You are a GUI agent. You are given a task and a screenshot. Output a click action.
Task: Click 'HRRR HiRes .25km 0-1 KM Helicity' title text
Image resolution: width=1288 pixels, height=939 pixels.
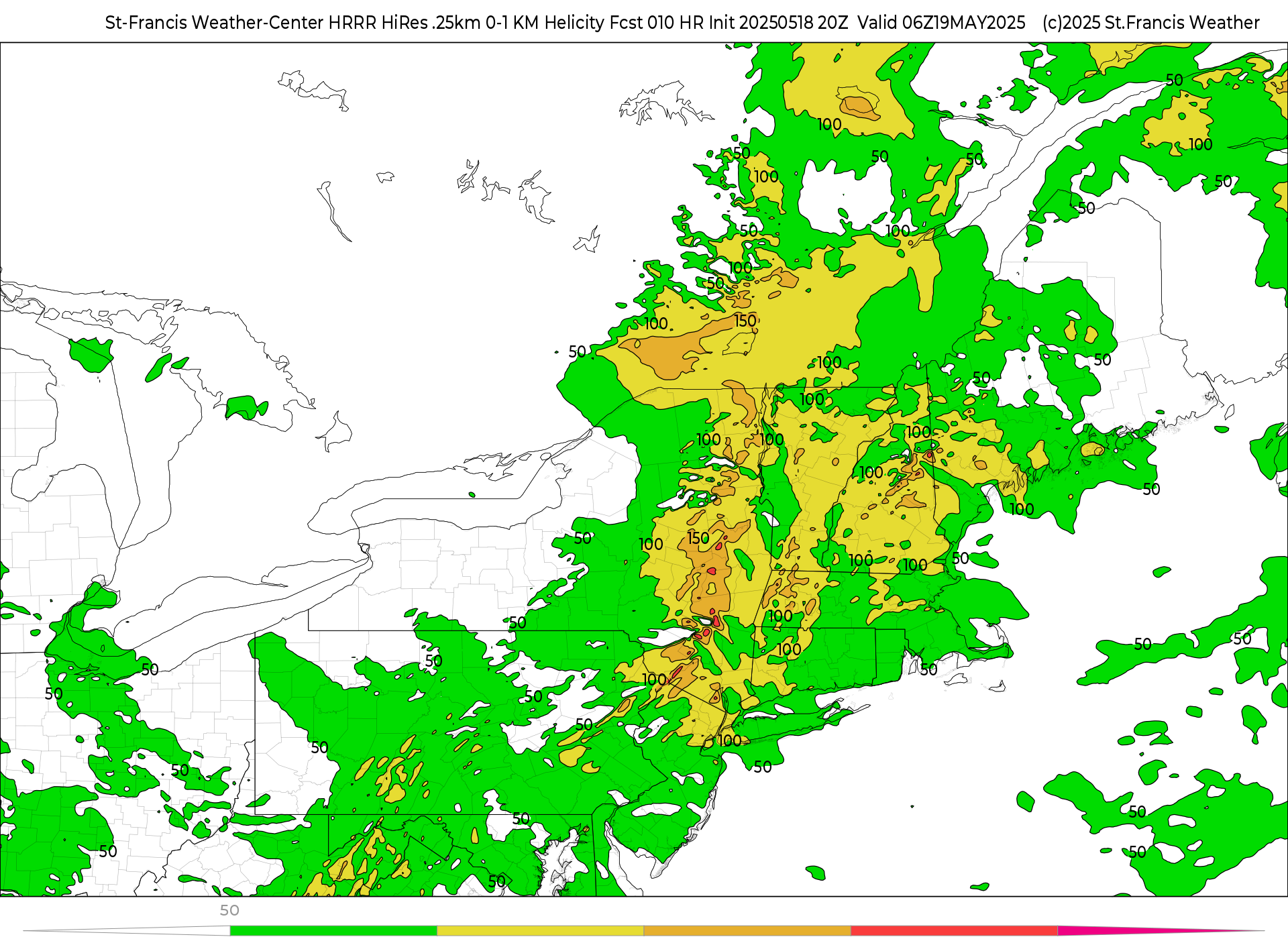pos(467,23)
